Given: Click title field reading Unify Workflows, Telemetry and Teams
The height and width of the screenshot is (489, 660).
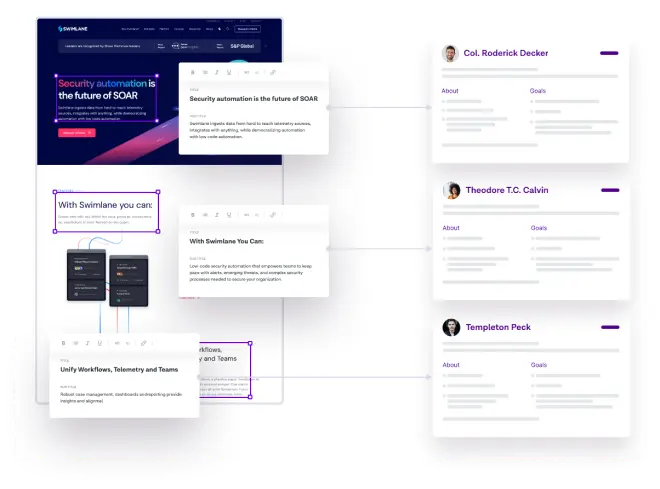Looking at the screenshot, I should coord(119,370).
